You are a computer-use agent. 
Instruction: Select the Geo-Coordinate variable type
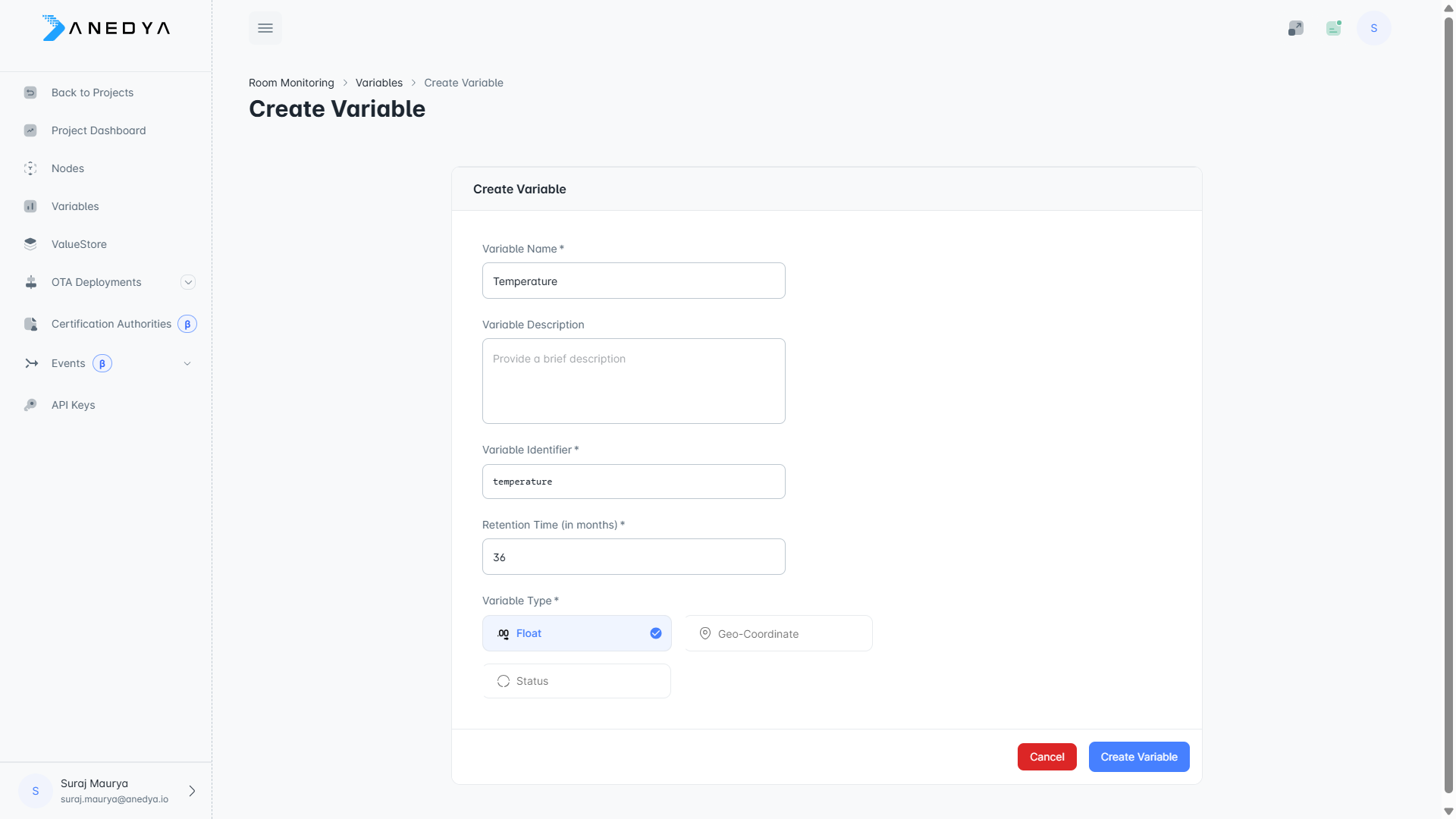click(778, 633)
